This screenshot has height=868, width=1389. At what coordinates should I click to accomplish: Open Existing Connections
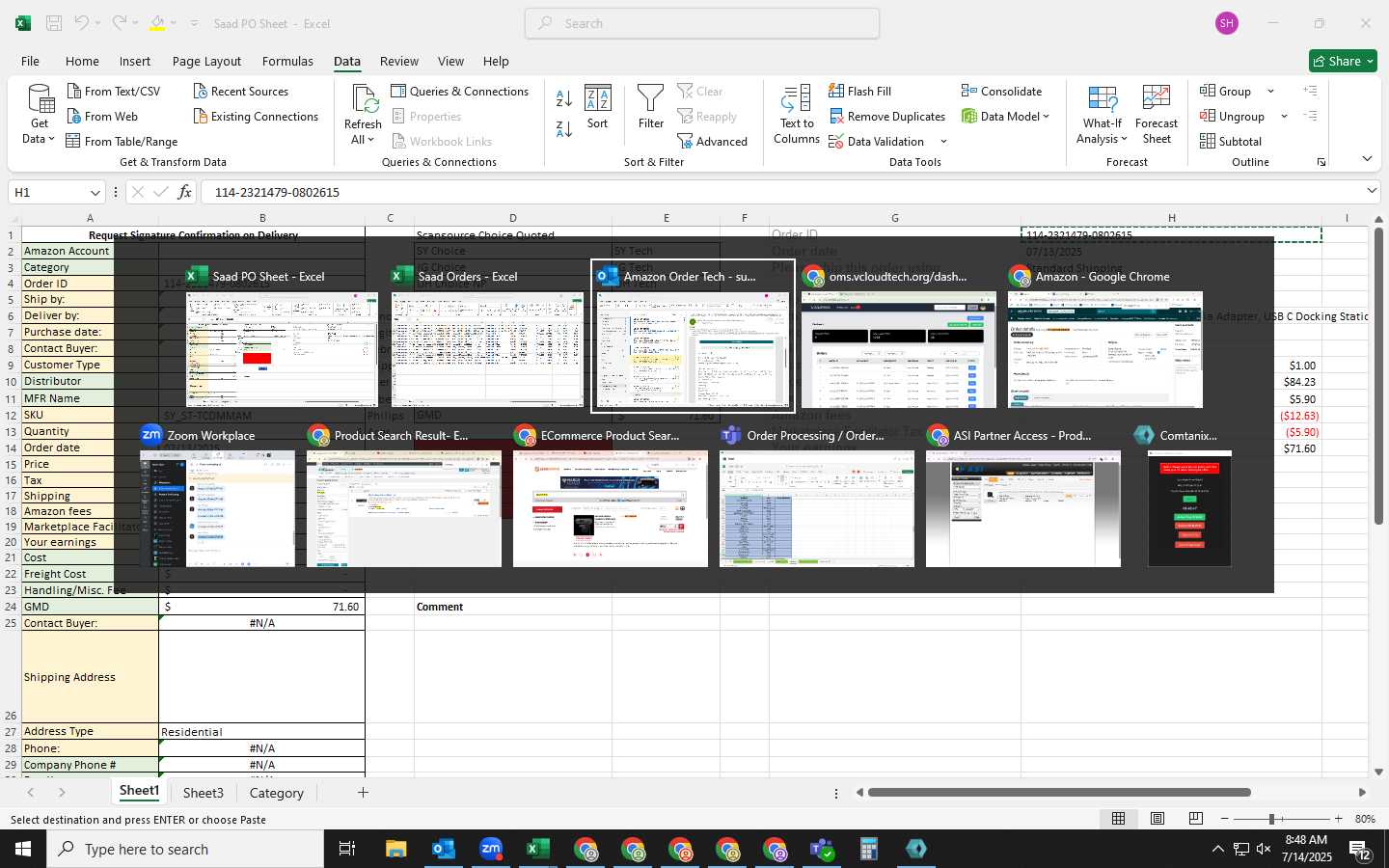click(256, 116)
